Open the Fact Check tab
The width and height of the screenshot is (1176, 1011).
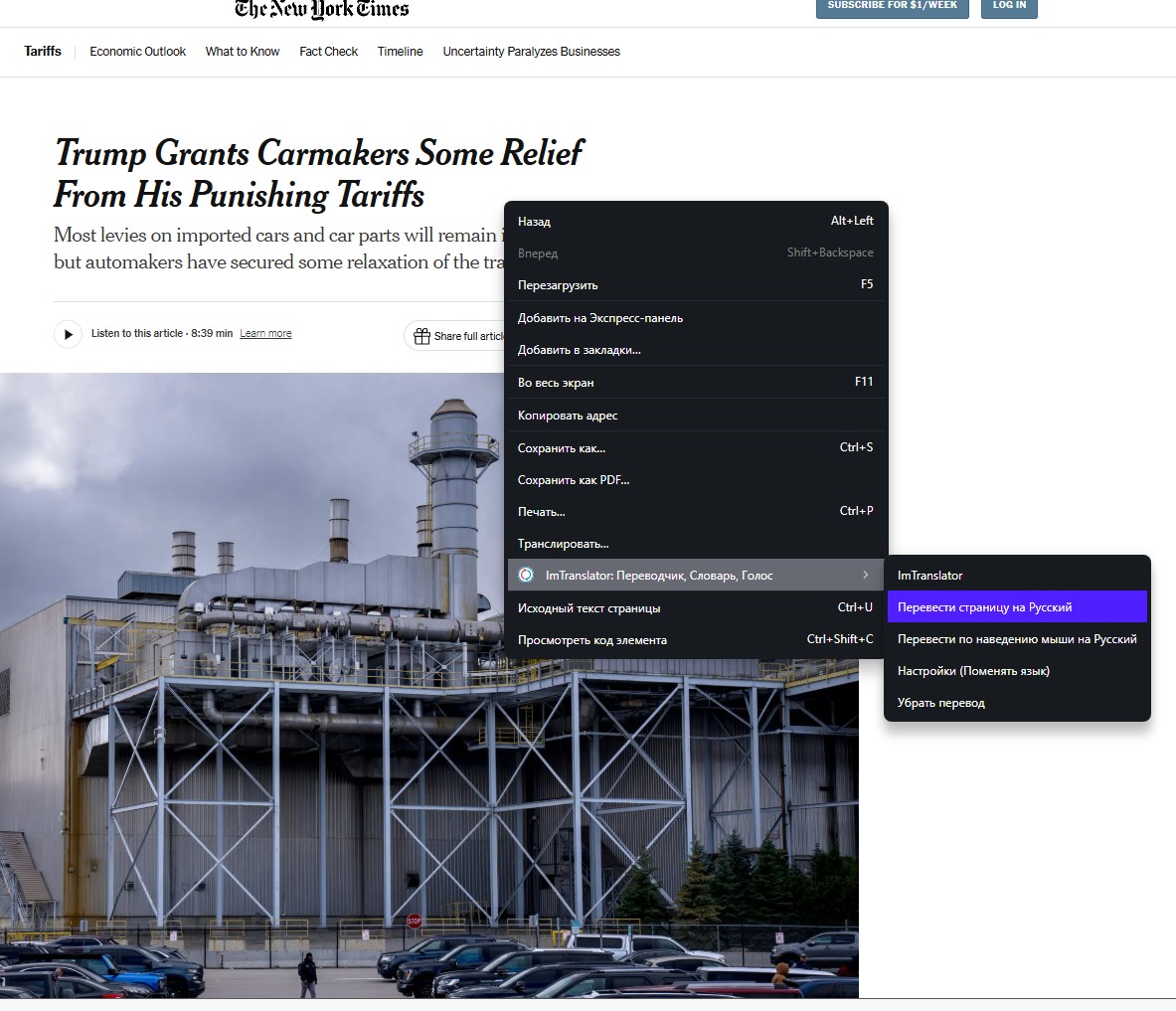pos(328,51)
